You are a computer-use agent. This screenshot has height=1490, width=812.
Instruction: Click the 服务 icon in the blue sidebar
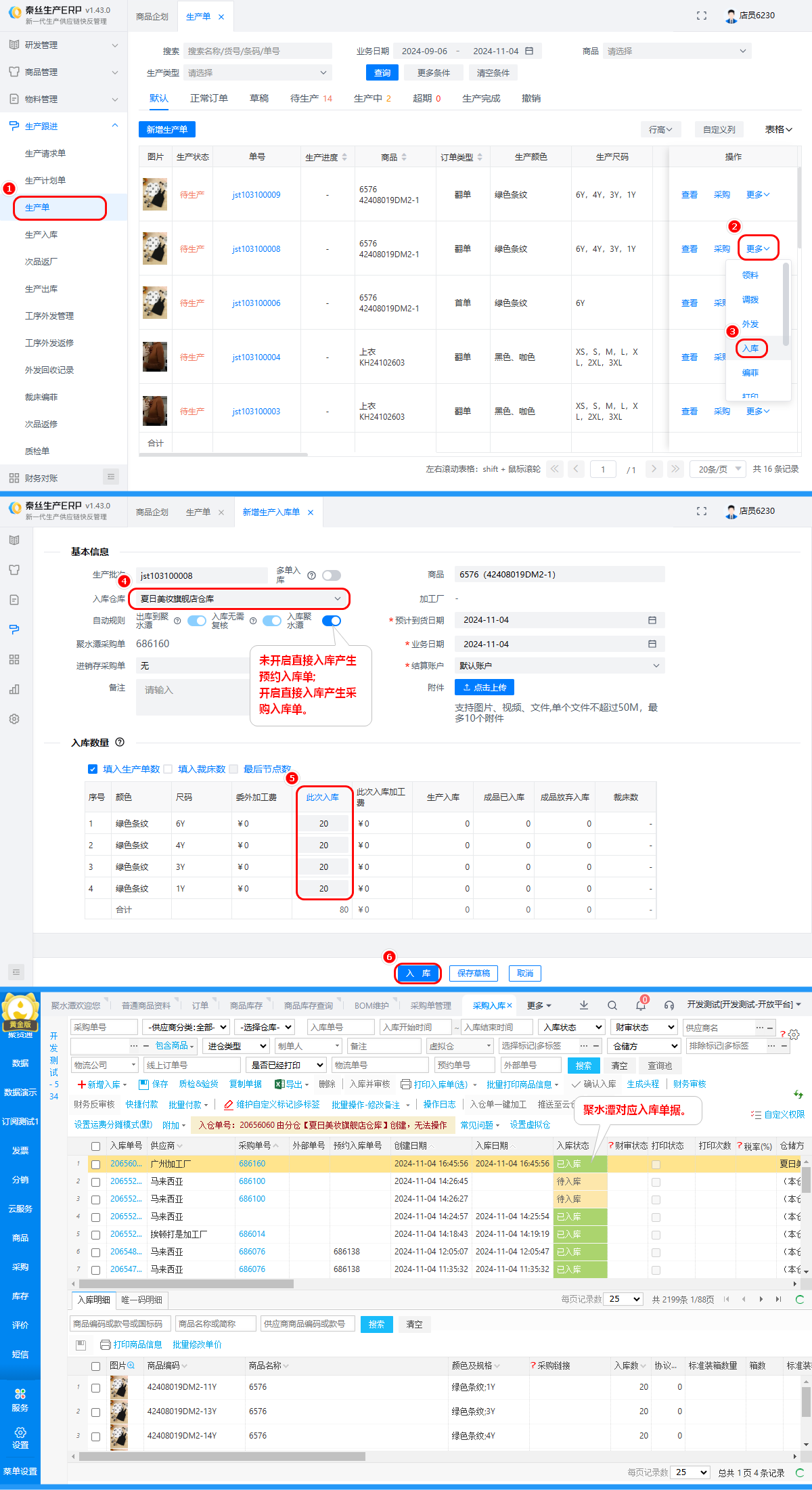click(20, 1394)
